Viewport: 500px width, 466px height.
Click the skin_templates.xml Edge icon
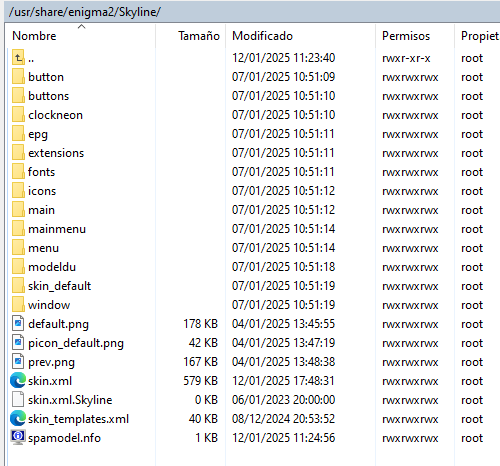[x=18, y=418]
